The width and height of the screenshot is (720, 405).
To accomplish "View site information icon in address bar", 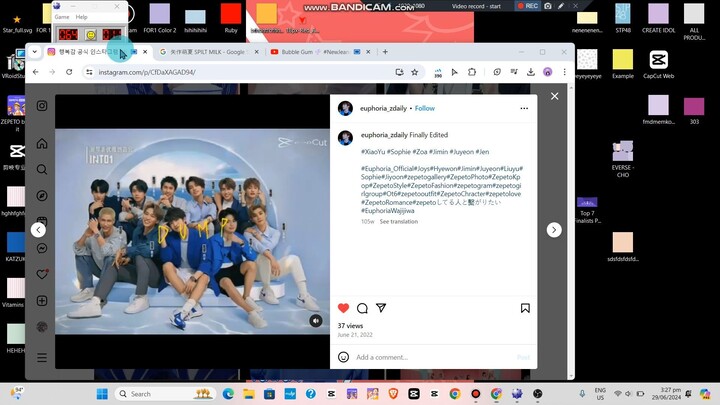I will (x=89, y=72).
